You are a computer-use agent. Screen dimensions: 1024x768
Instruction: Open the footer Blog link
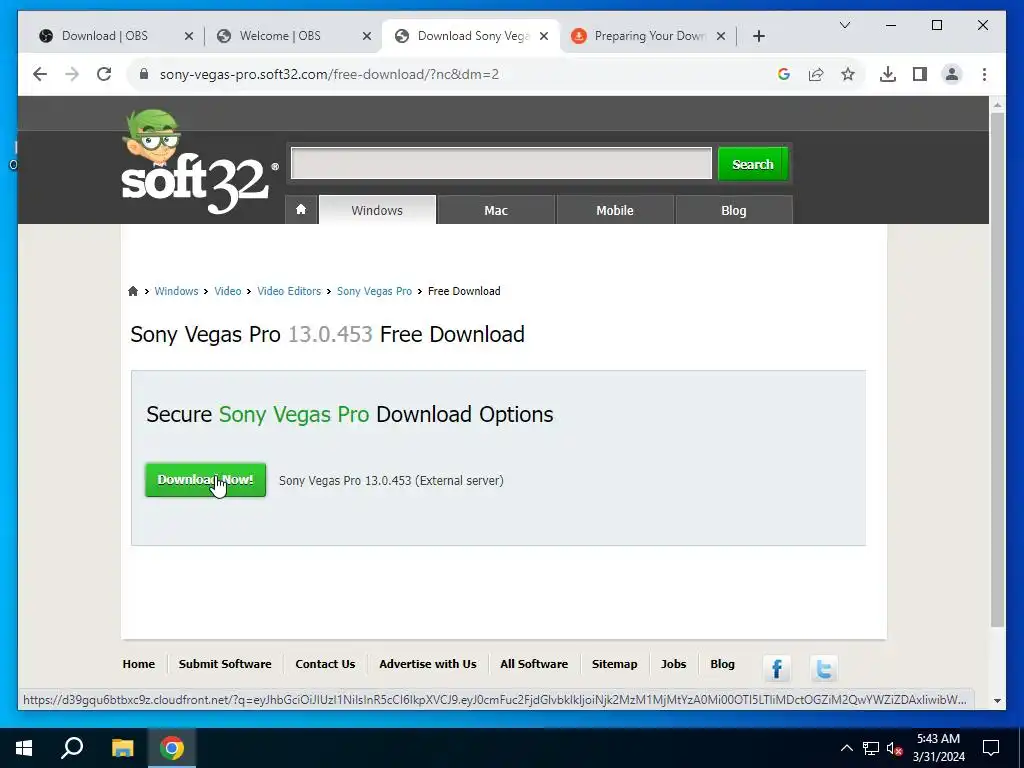click(x=722, y=664)
